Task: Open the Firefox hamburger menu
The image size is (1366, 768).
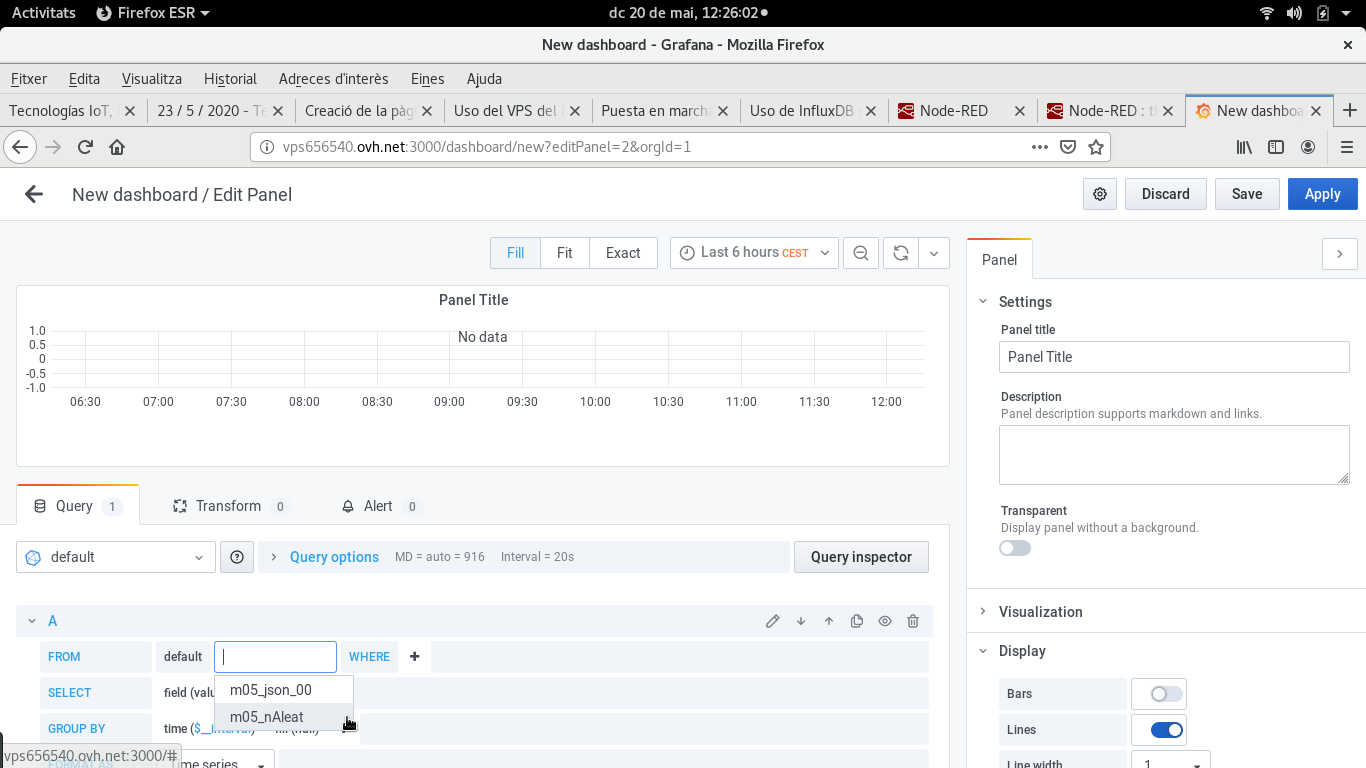Action: coord(1346,147)
